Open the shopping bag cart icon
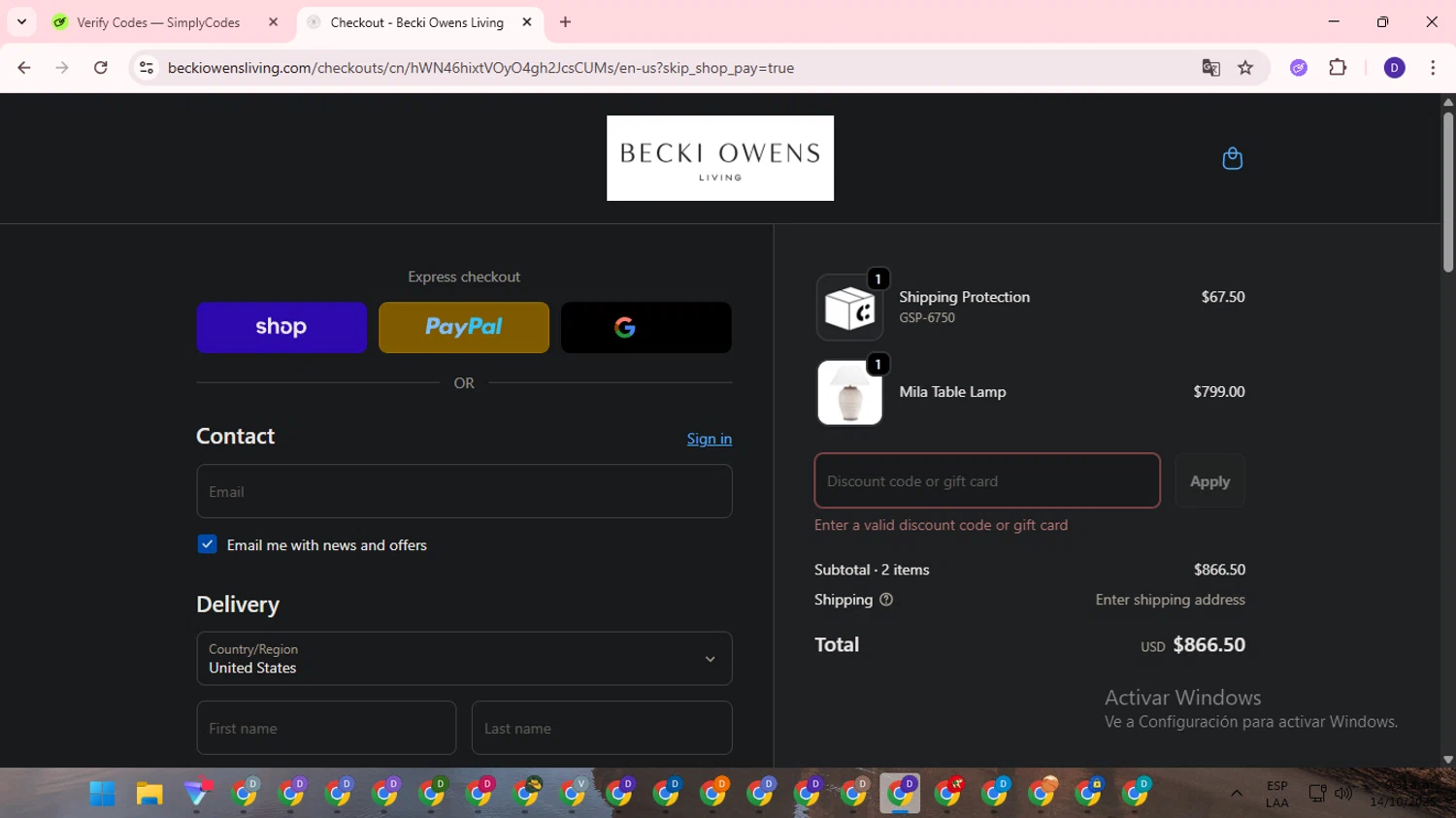 [1232, 158]
